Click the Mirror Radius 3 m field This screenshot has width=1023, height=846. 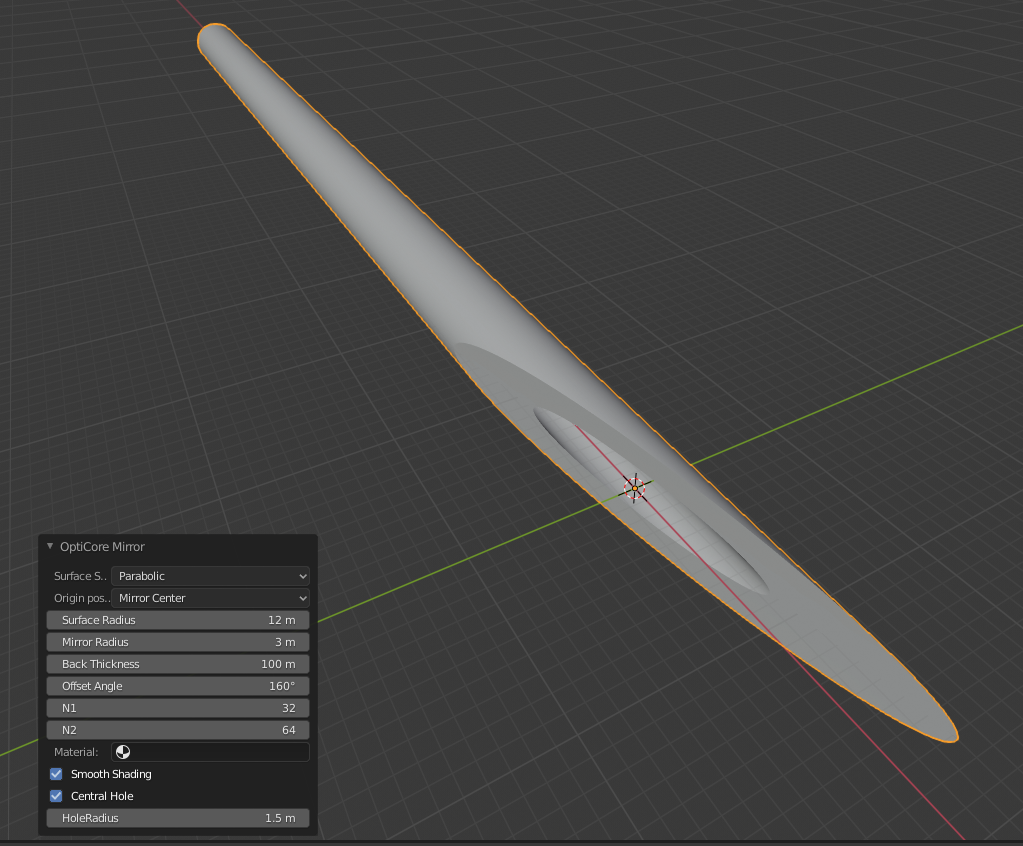pos(178,642)
